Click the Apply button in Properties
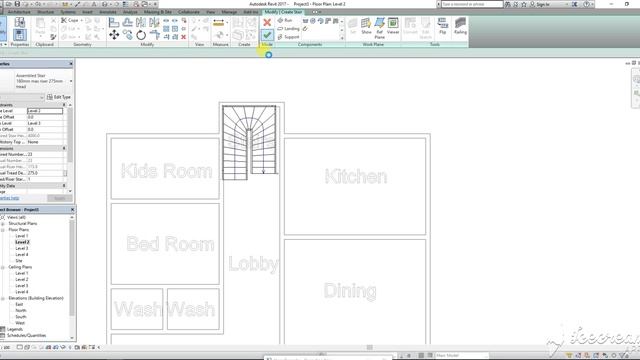This screenshot has width=640, height=360. [60, 198]
